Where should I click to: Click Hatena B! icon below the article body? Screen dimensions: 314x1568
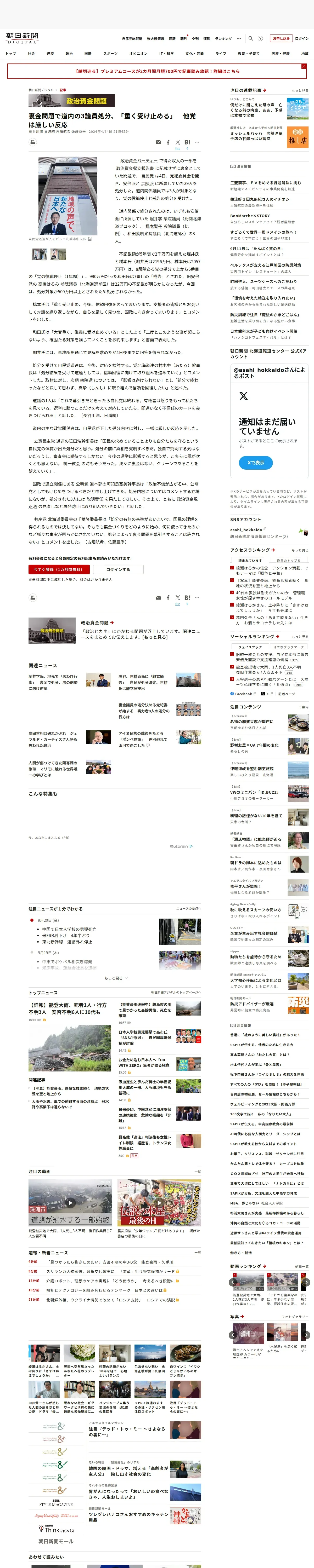[187, 598]
